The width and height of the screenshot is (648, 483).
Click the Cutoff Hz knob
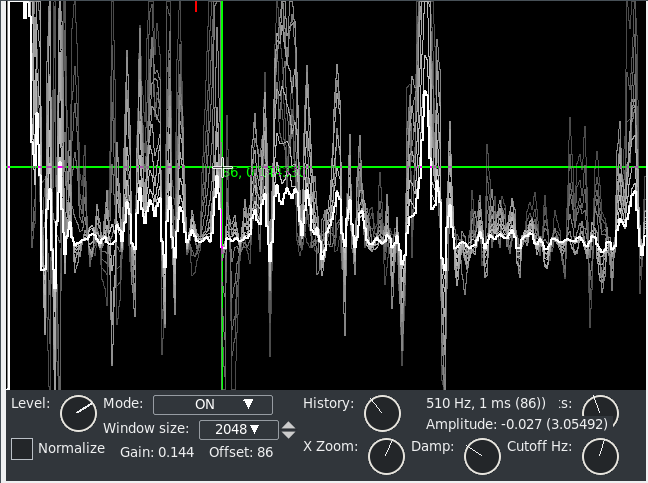tap(600, 456)
